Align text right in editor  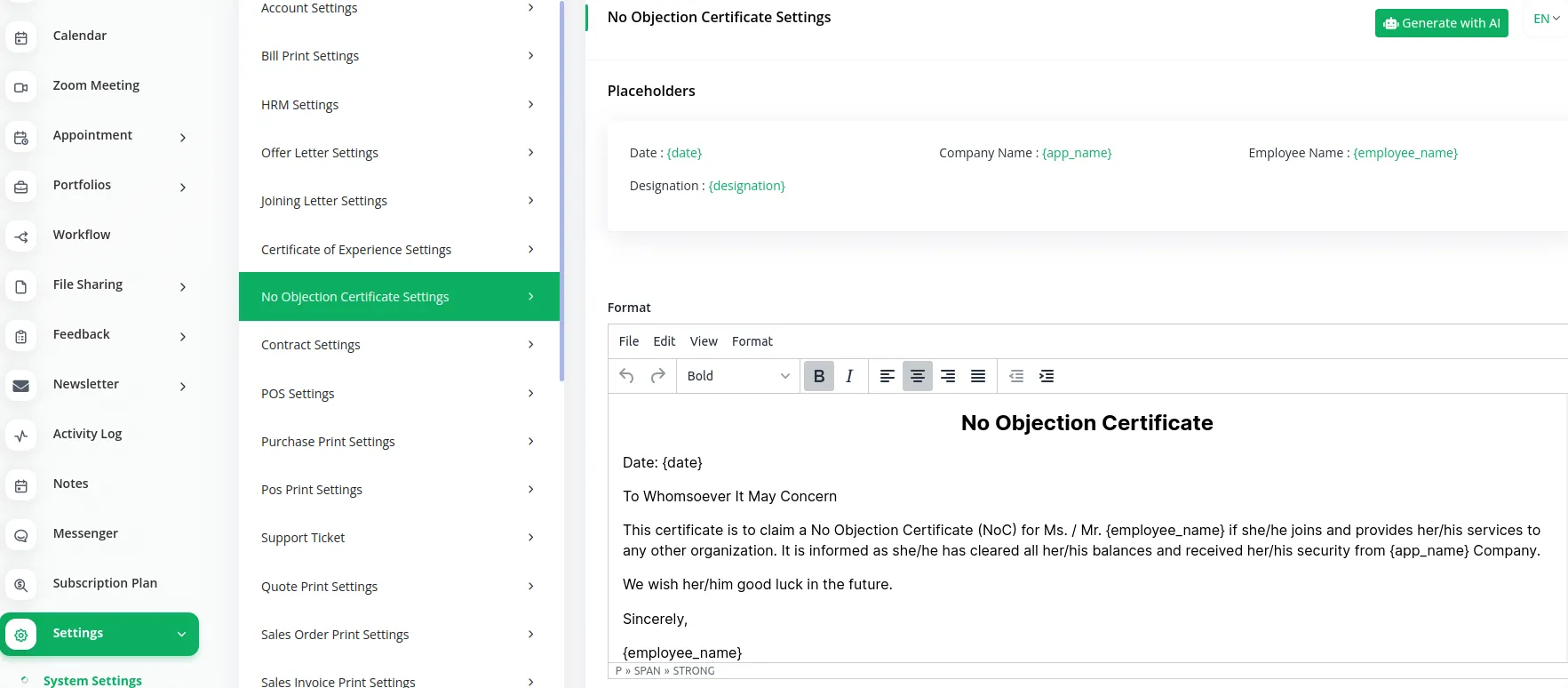(x=948, y=376)
